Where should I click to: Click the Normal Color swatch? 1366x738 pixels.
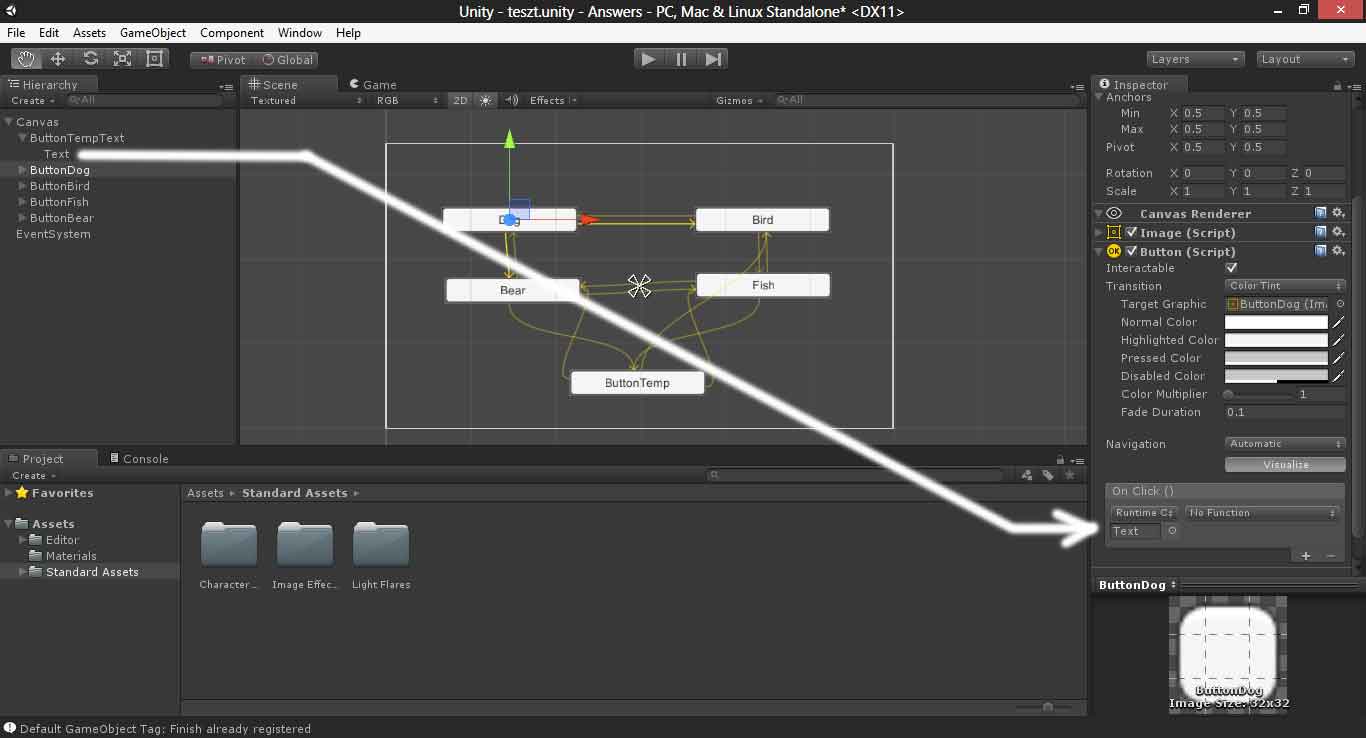tap(1277, 322)
